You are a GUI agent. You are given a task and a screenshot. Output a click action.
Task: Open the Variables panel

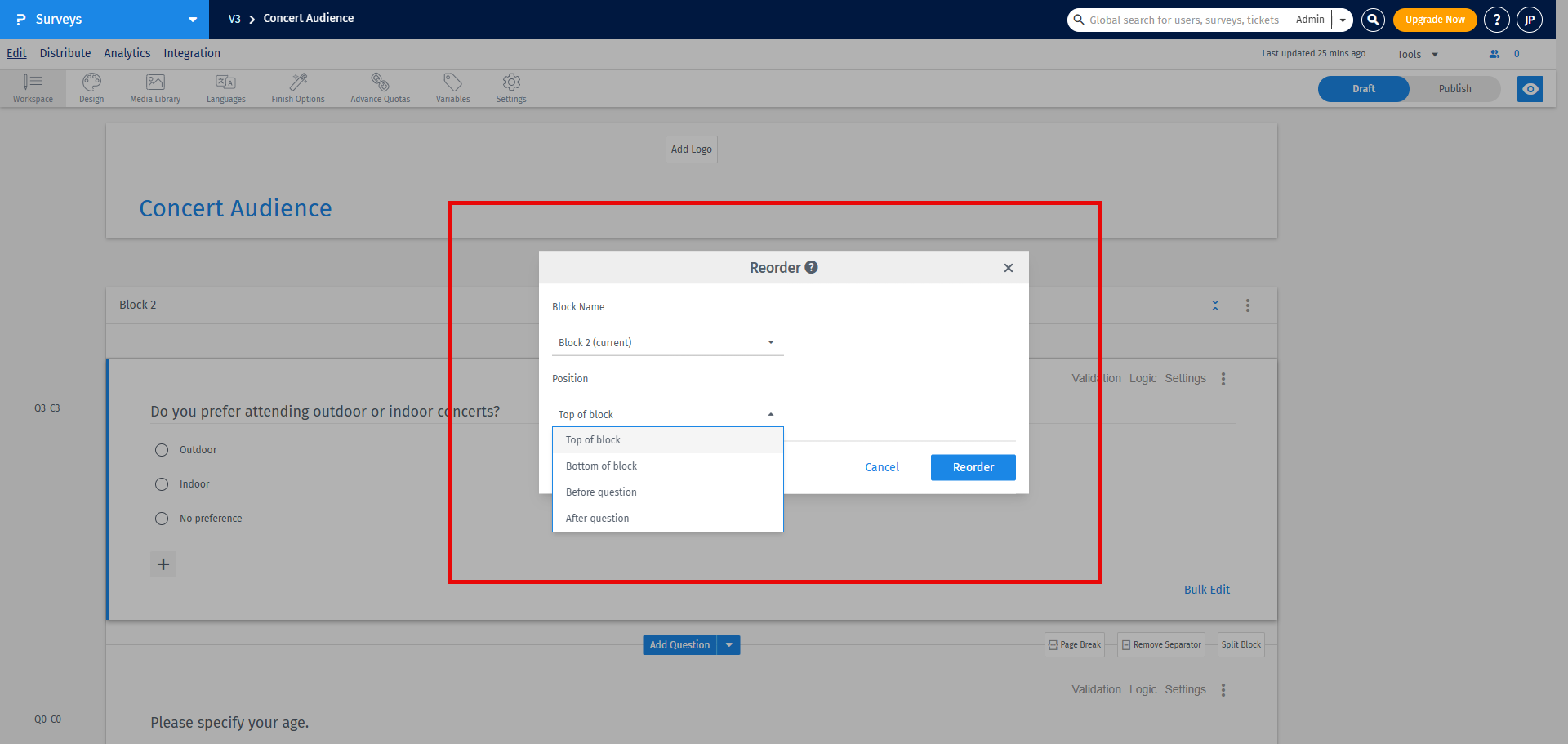tap(452, 87)
